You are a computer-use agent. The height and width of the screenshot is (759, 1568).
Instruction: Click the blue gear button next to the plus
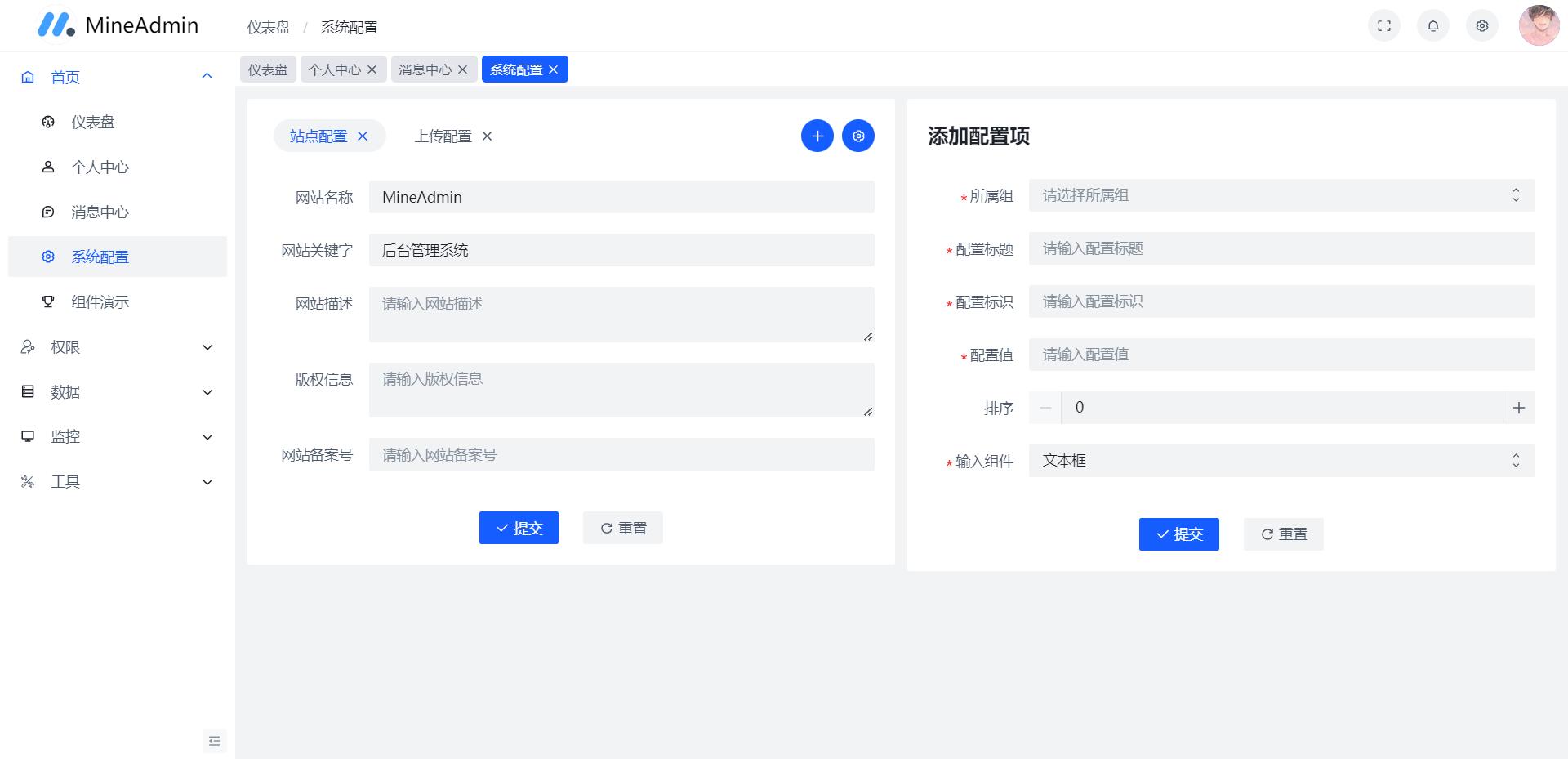point(857,136)
